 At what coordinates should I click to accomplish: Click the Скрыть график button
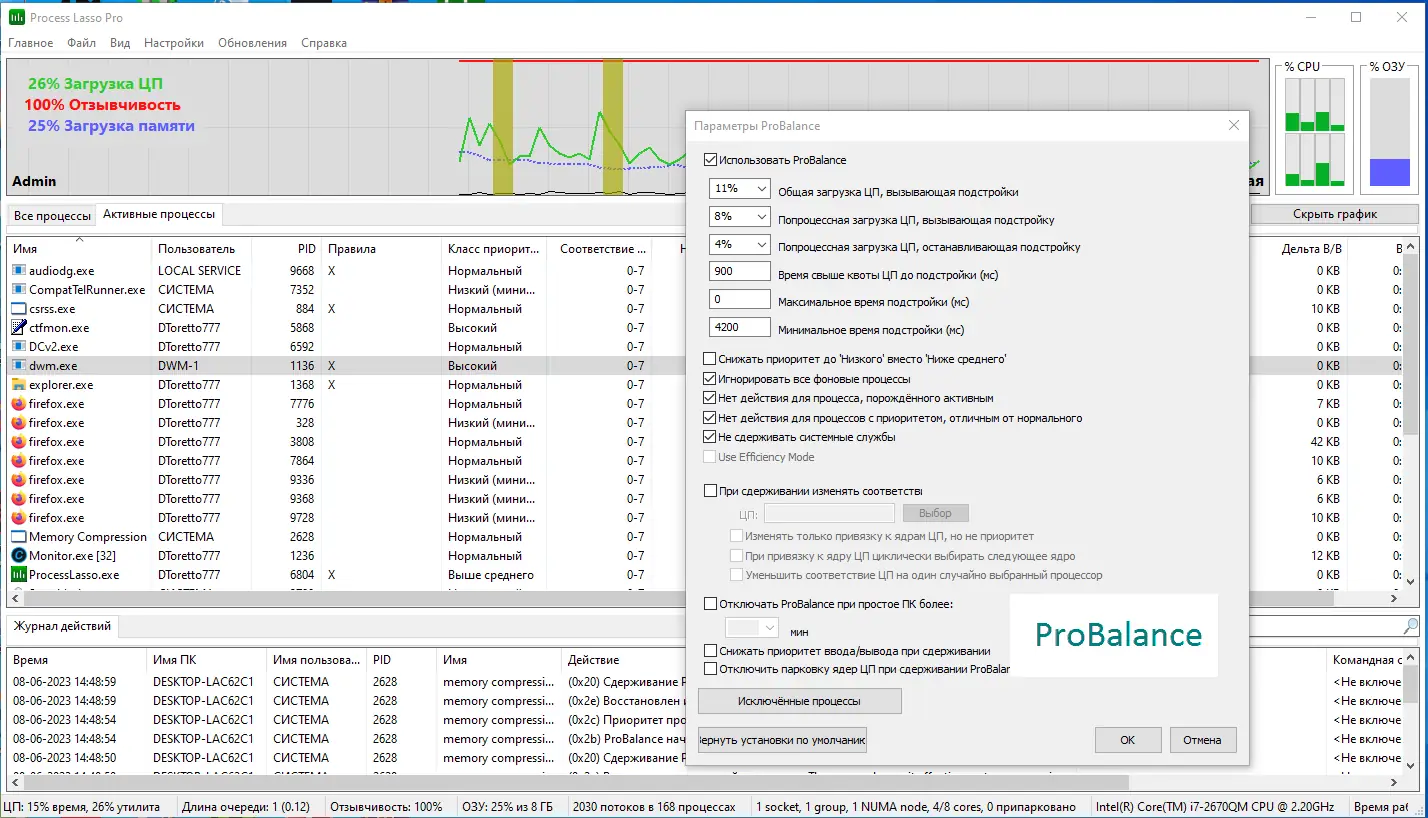tap(1334, 214)
